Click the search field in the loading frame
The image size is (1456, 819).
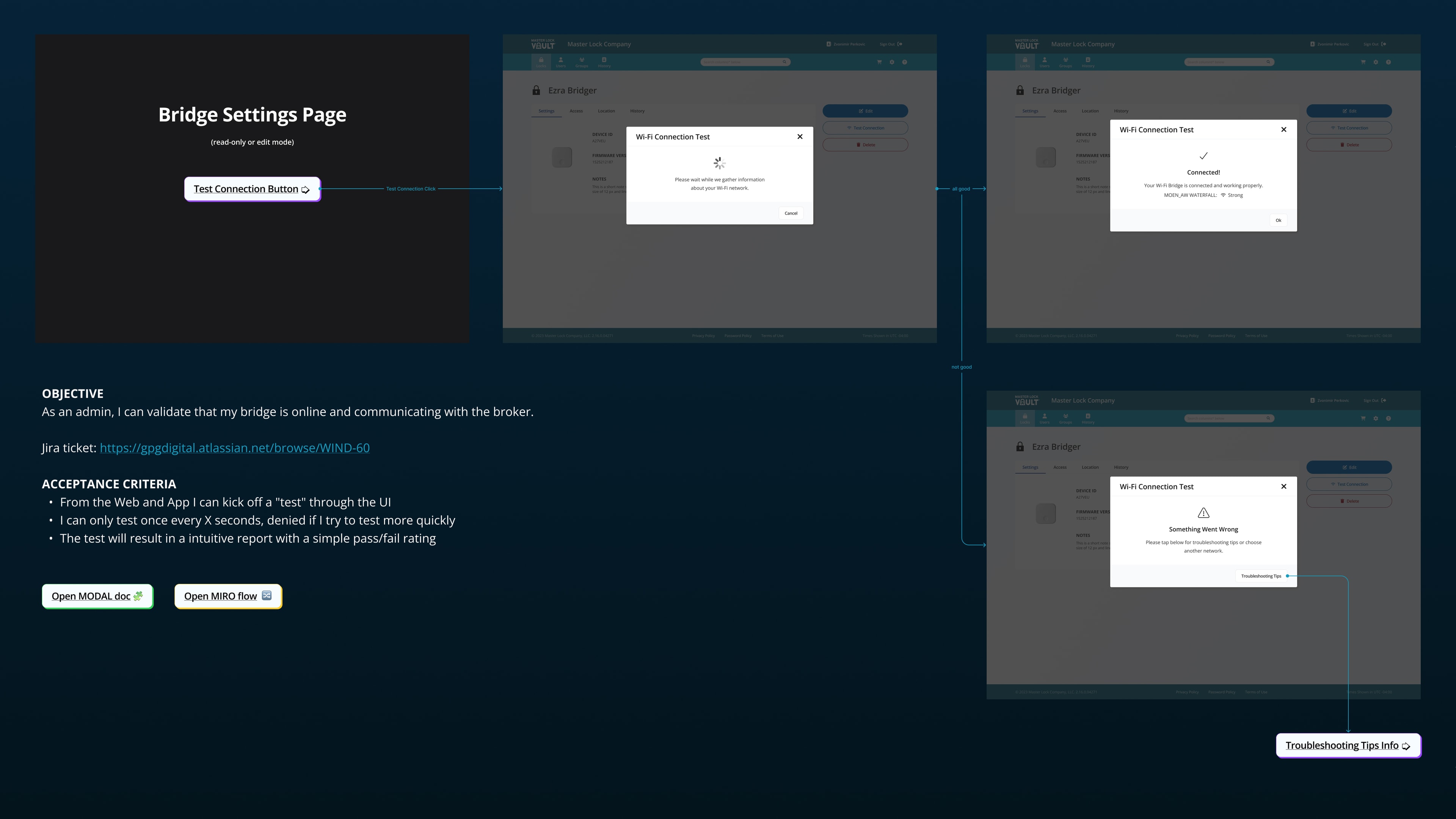pos(745,62)
